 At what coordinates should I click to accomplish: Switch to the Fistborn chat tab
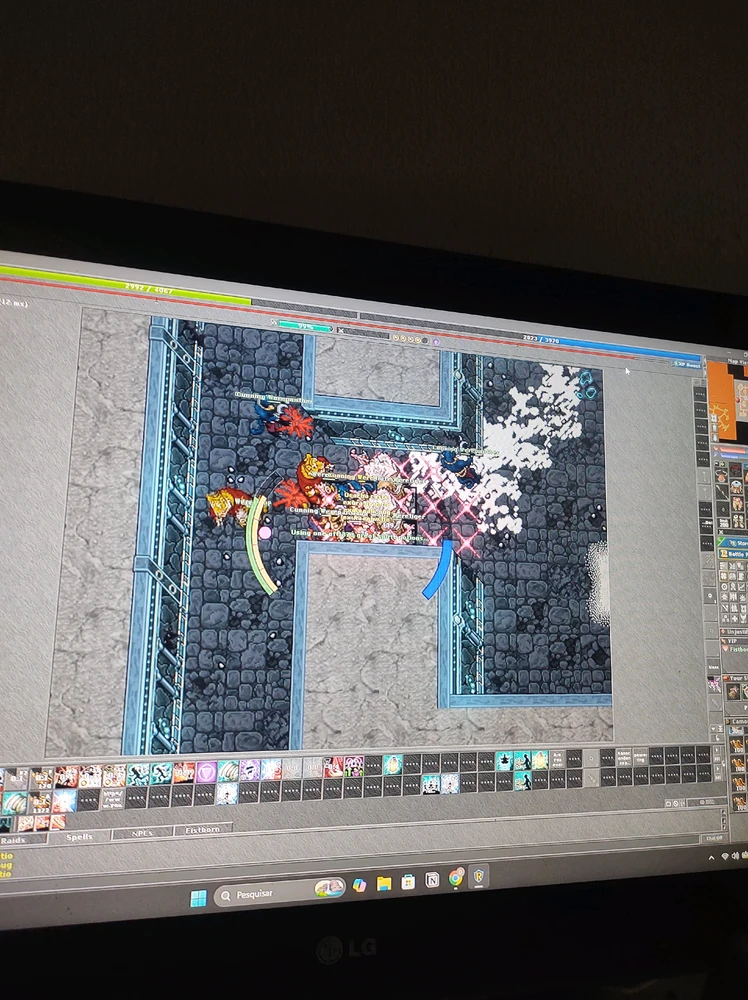tap(202, 830)
